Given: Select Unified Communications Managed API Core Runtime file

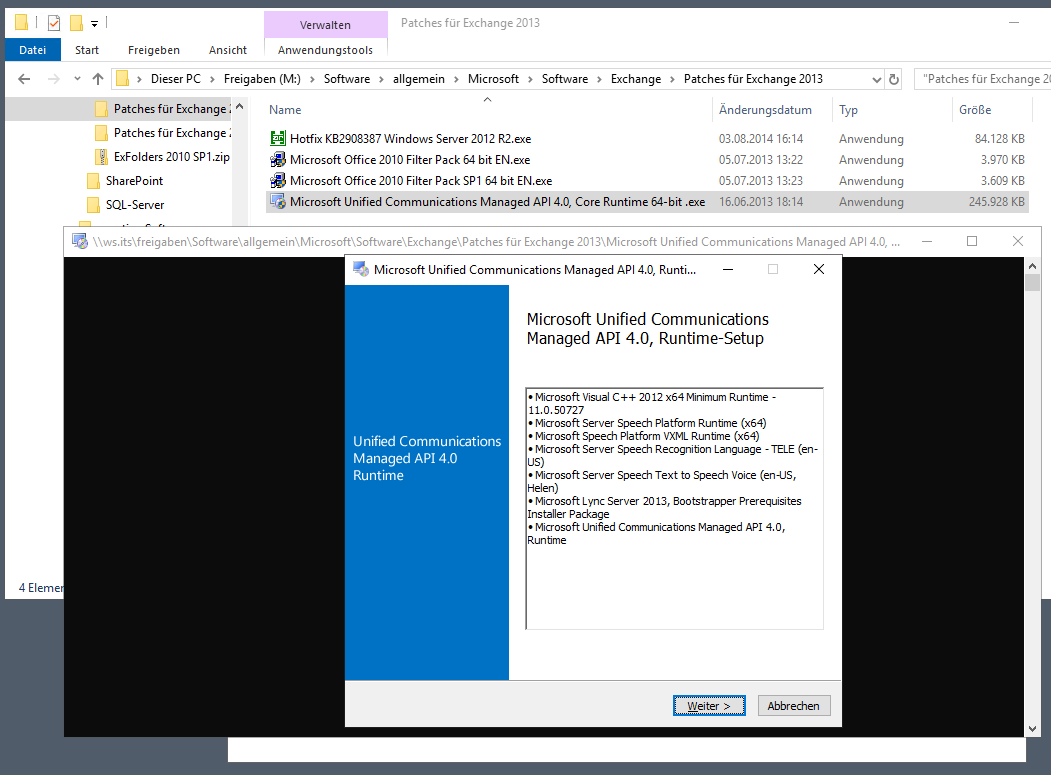Looking at the screenshot, I should click(x=497, y=202).
